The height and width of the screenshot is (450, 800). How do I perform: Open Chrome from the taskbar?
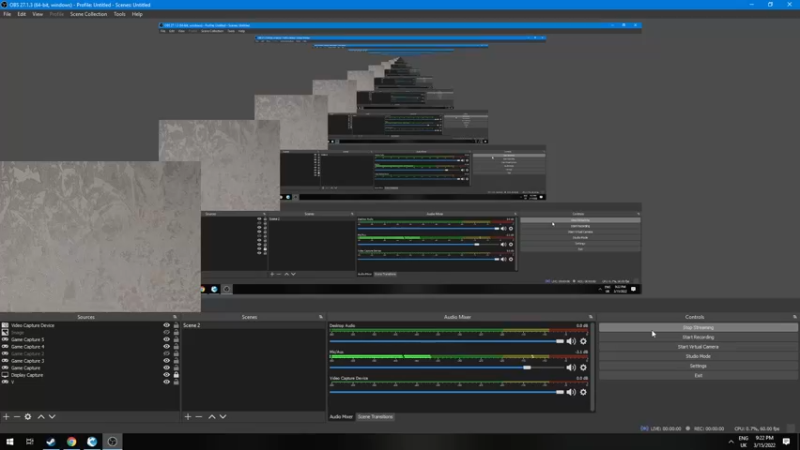coord(71,442)
